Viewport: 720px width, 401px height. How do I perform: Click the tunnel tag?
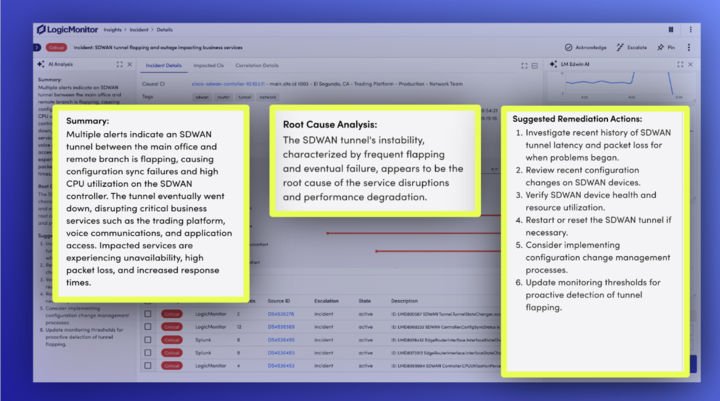245,97
